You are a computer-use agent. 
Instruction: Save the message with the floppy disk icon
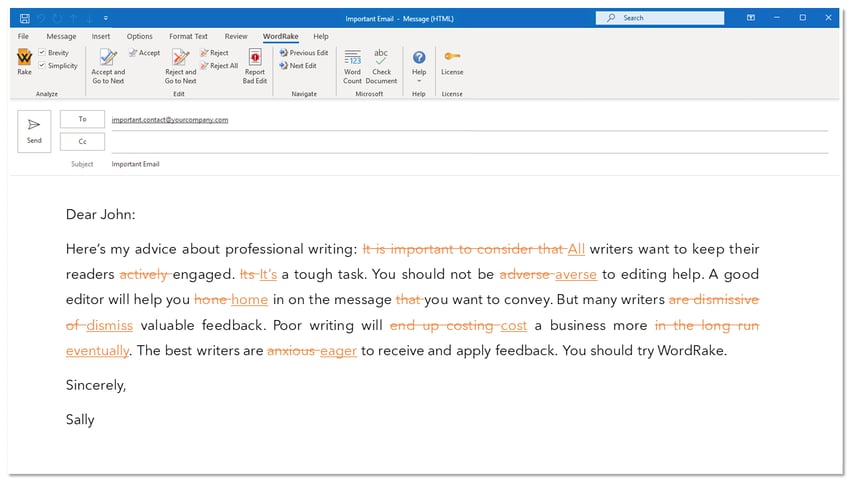click(x=24, y=18)
